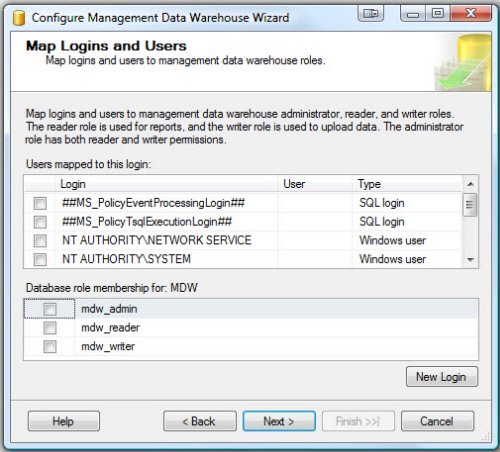Maximize the wizard window
Viewport: 500px width, 452px height.
[438, 14]
